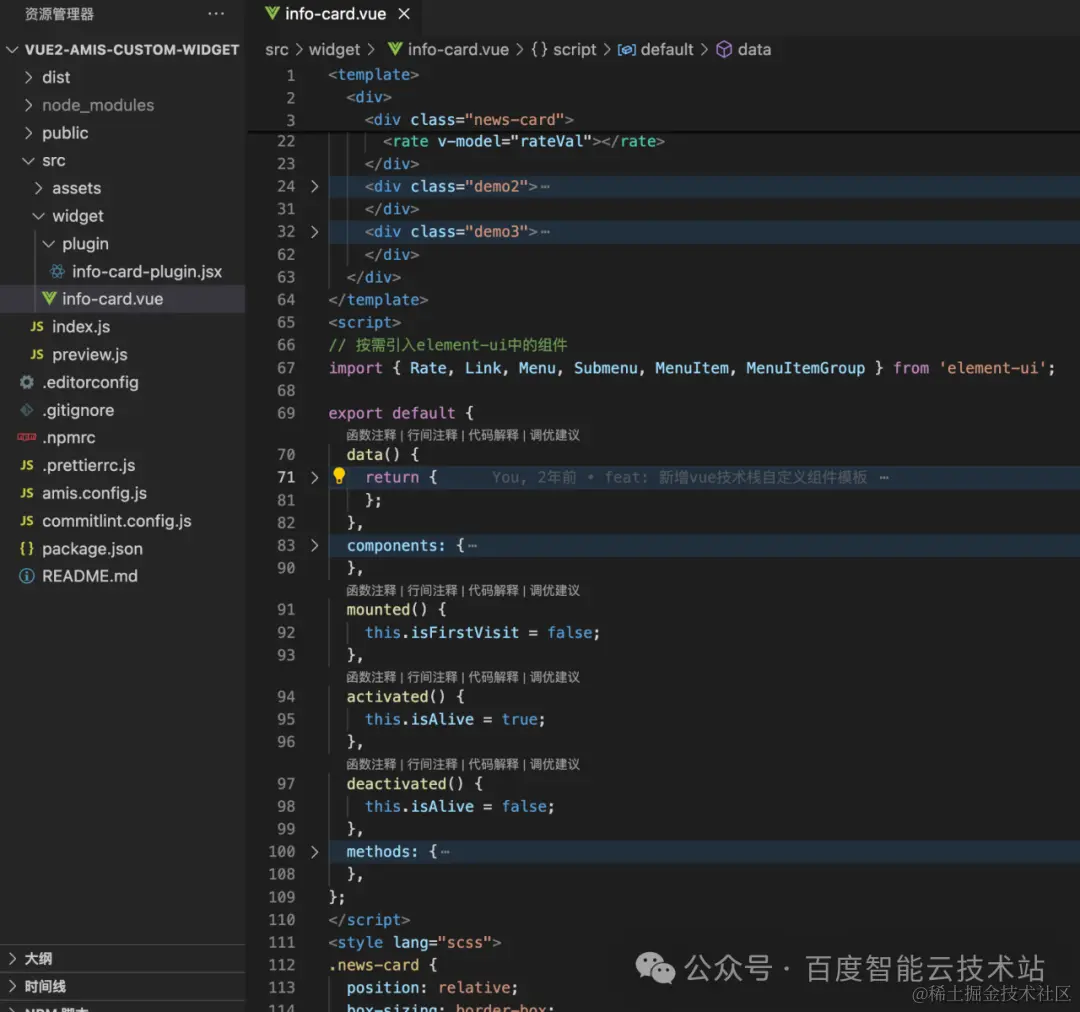1080x1012 pixels.
Task: Click the braces icon beside package.json
Action: (27, 548)
